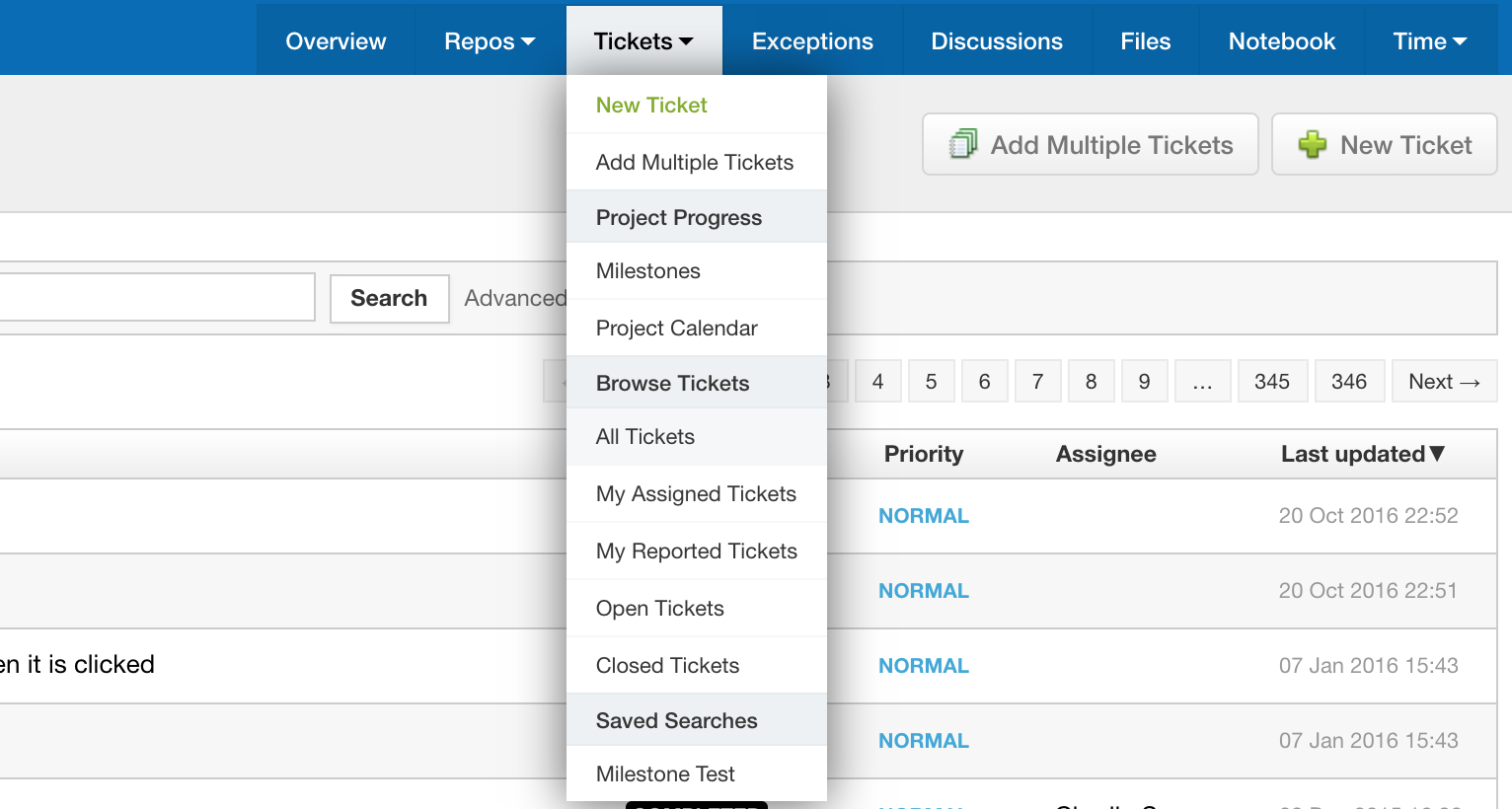Switch to the Notebook tab

click(x=1281, y=41)
